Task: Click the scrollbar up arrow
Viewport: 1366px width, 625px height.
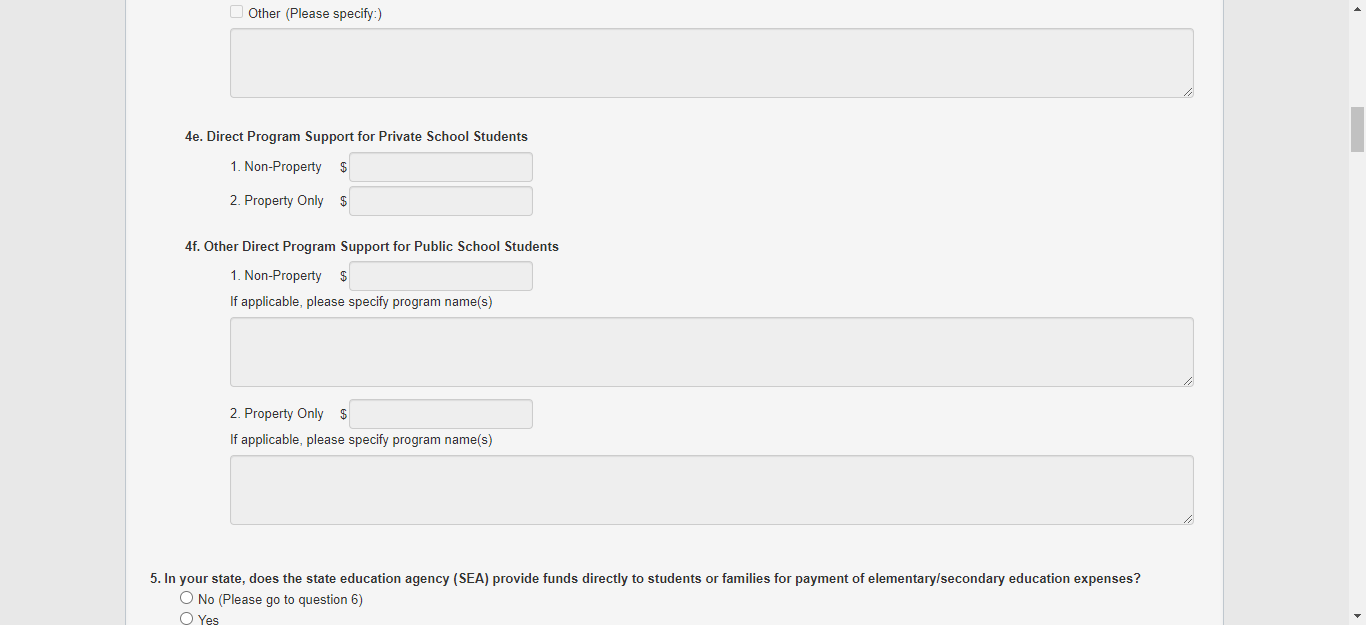Action: [1357, 8]
